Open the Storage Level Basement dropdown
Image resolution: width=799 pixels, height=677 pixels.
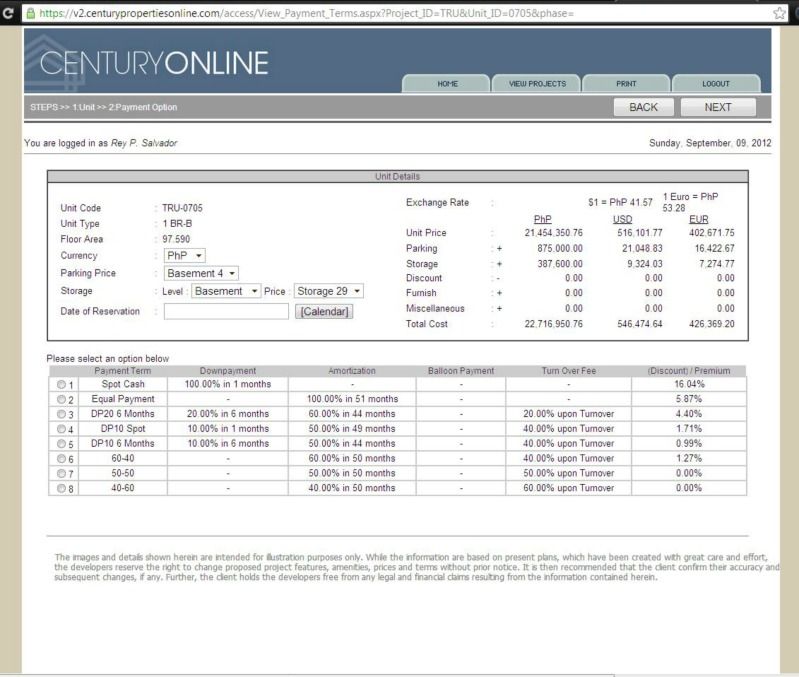226,291
